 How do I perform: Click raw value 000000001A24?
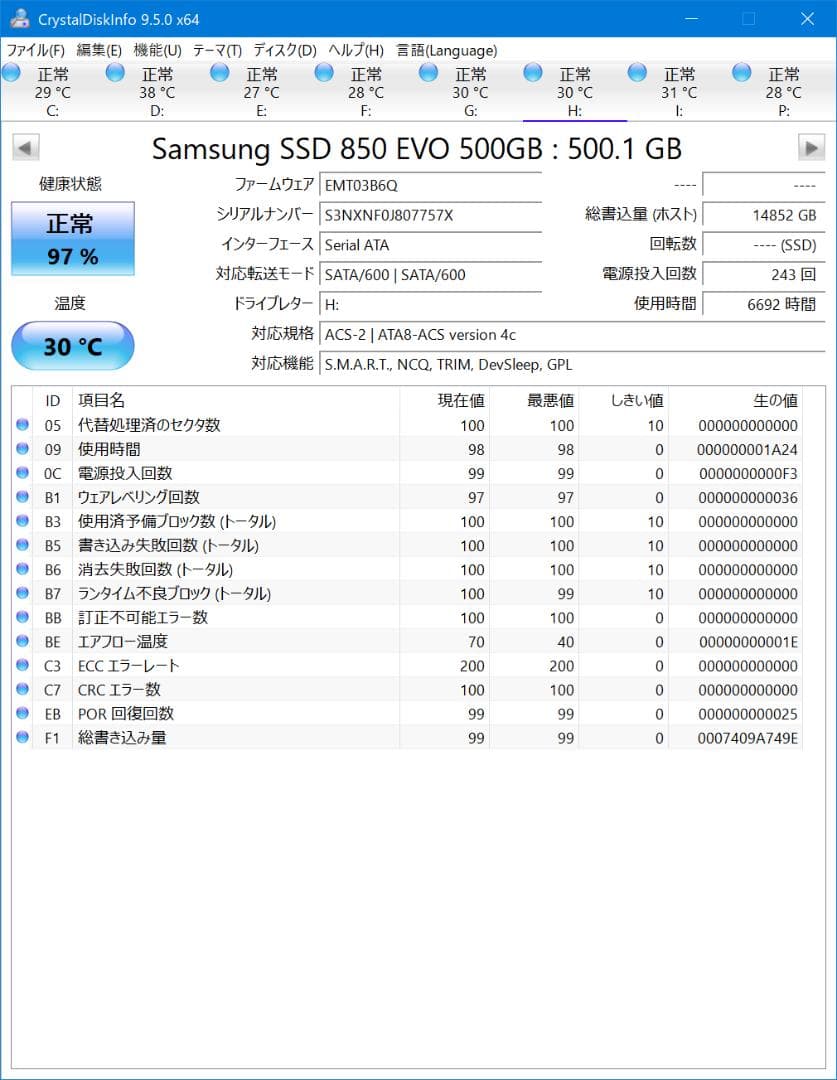[747, 450]
